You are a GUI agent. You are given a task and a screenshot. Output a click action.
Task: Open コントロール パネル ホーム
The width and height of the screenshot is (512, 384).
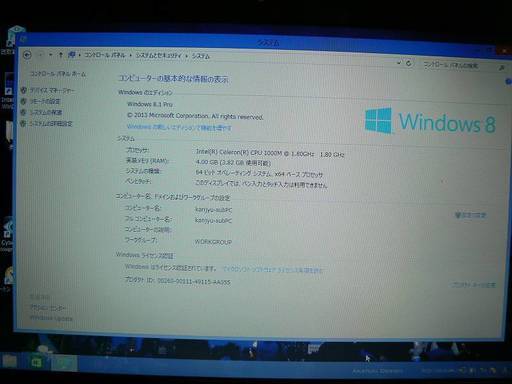pos(58,74)
